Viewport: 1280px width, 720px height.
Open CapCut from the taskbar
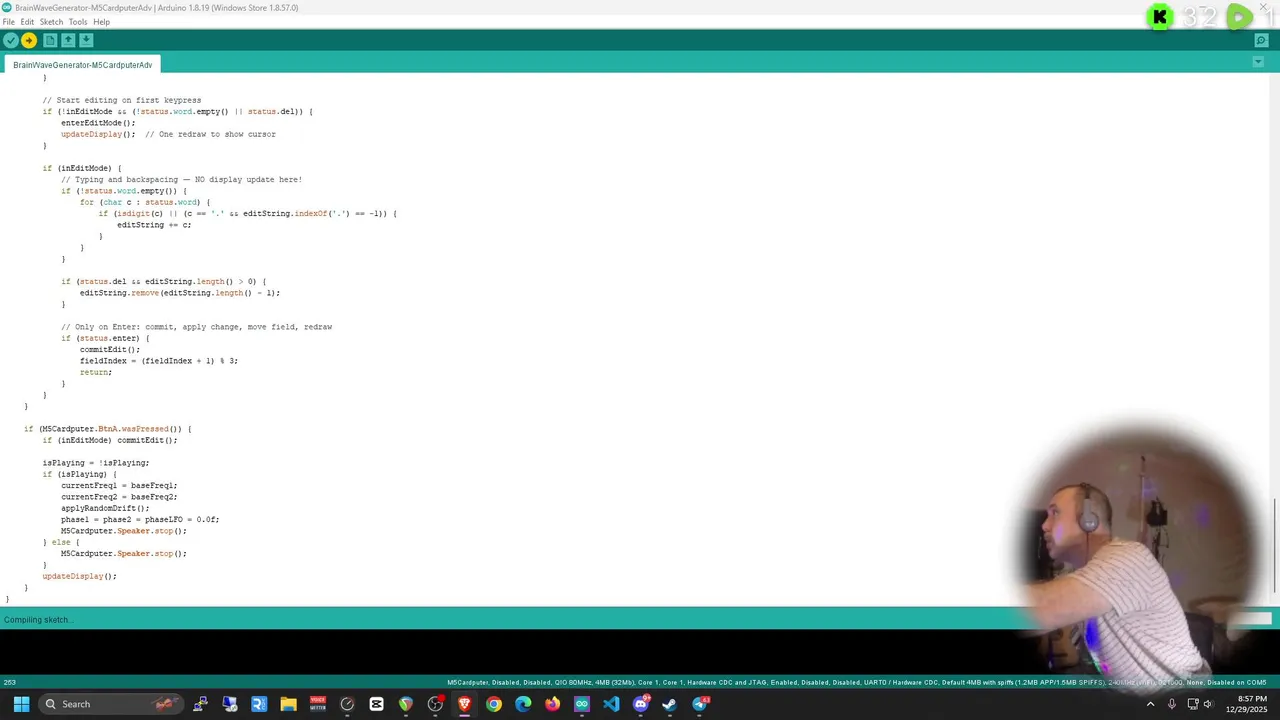[376, 704]
